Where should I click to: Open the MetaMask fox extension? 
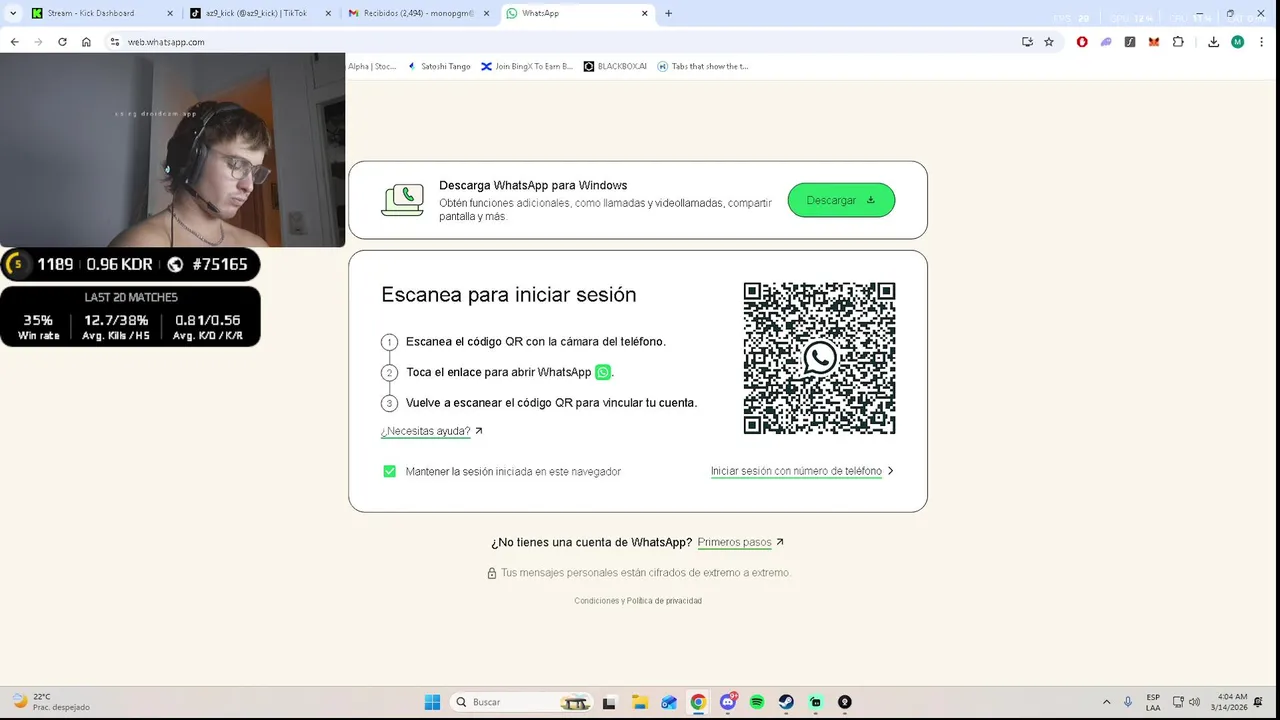1154,42
